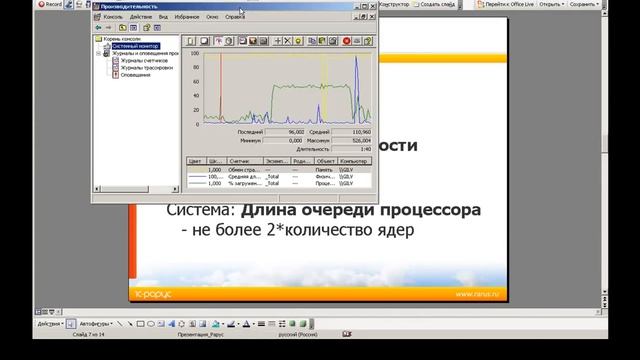The height and width of the screenshot is (360, 640).
Task: Click the Clear Display icon in monitor toolbar
Action: point(204,41)
